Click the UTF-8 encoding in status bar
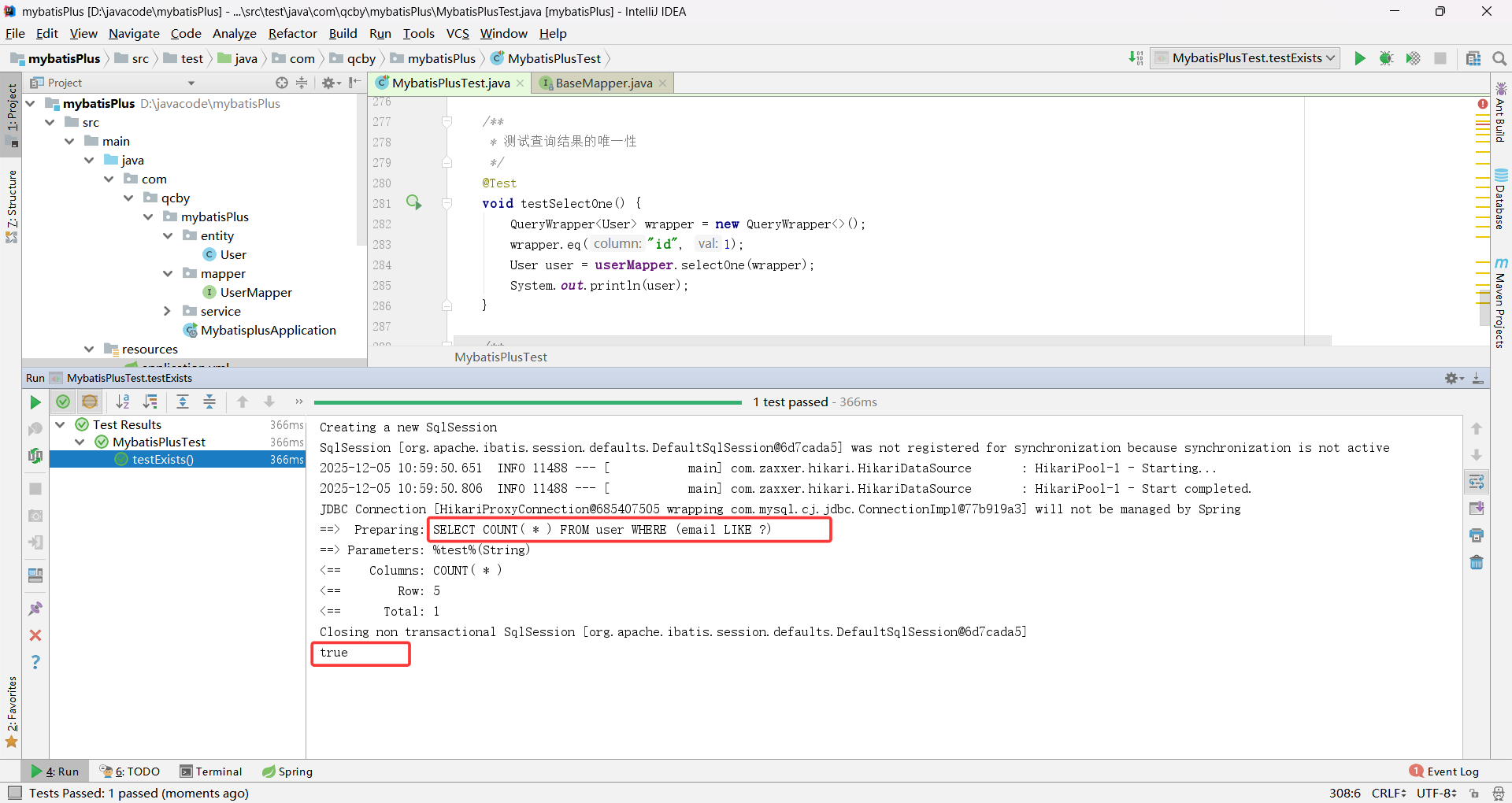Viewport: 1512px width, 803px height. pyautogui.click(x=1436, y=793)
